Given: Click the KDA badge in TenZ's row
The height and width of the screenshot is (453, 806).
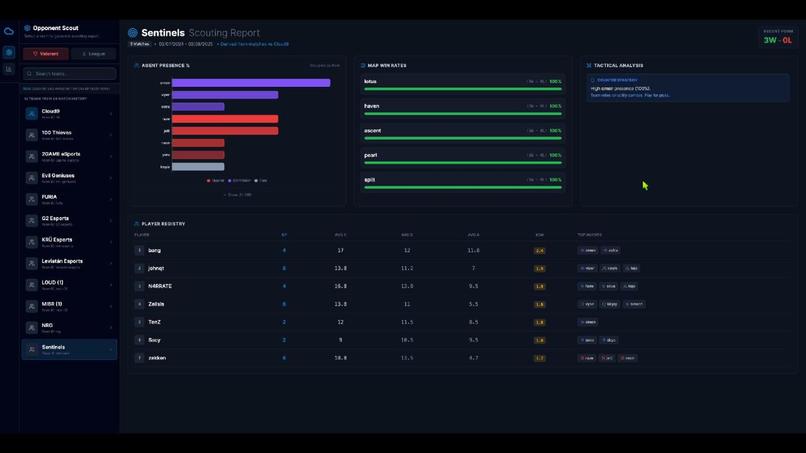Looking at the screenshot, I should pos(539,322).
